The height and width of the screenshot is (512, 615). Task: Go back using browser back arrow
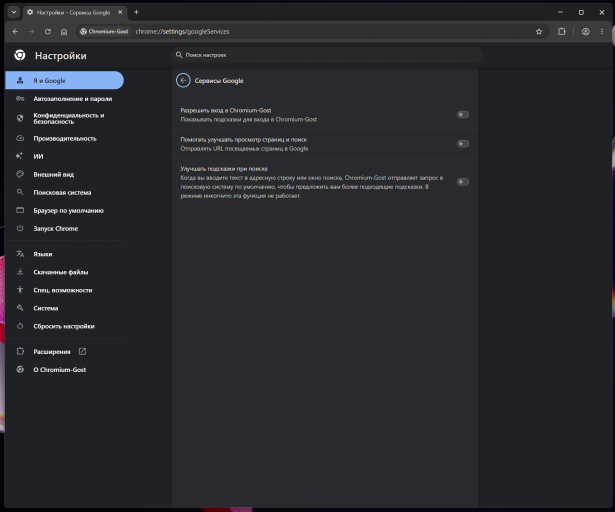pyautogui.click(x=15, y=31)
